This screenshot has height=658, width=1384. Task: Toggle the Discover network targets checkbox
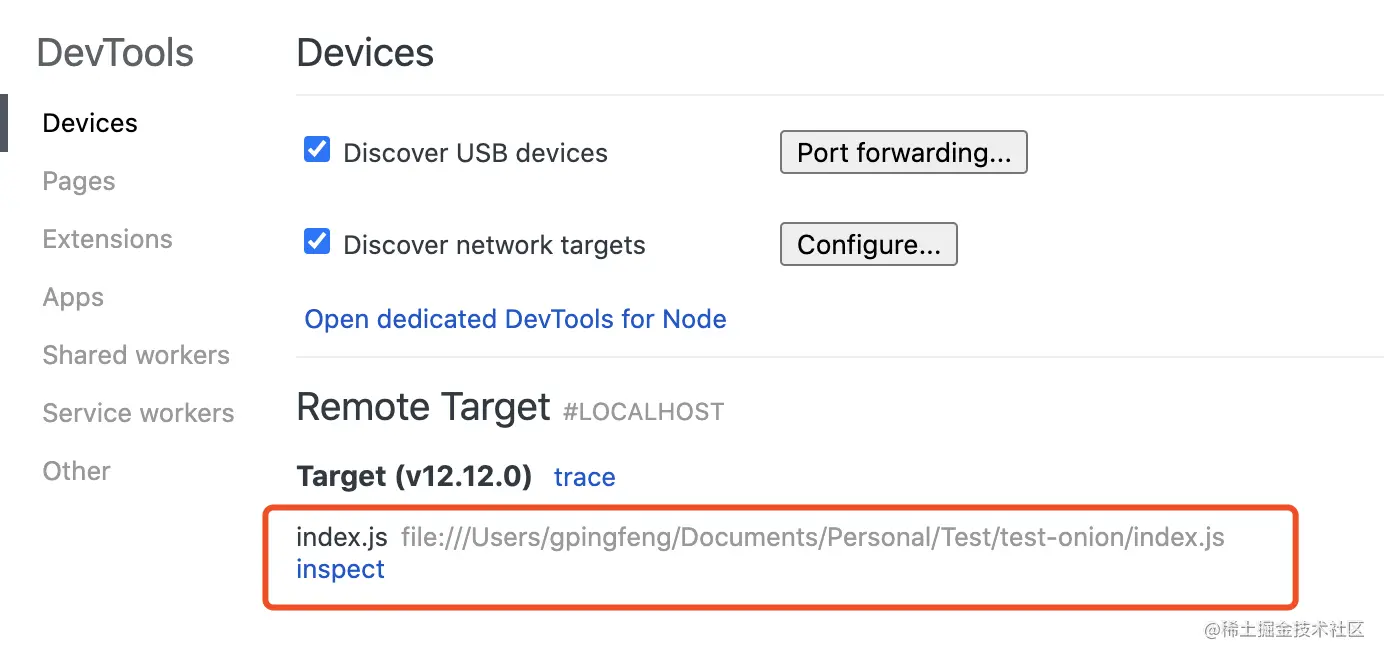(317, 242)
